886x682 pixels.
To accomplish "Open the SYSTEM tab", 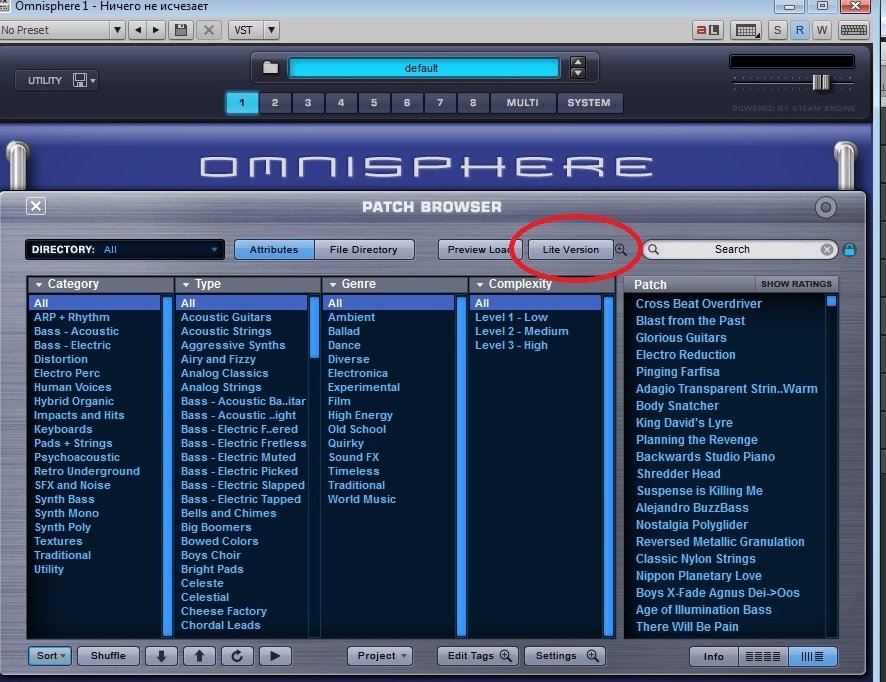I will (589, 103).
